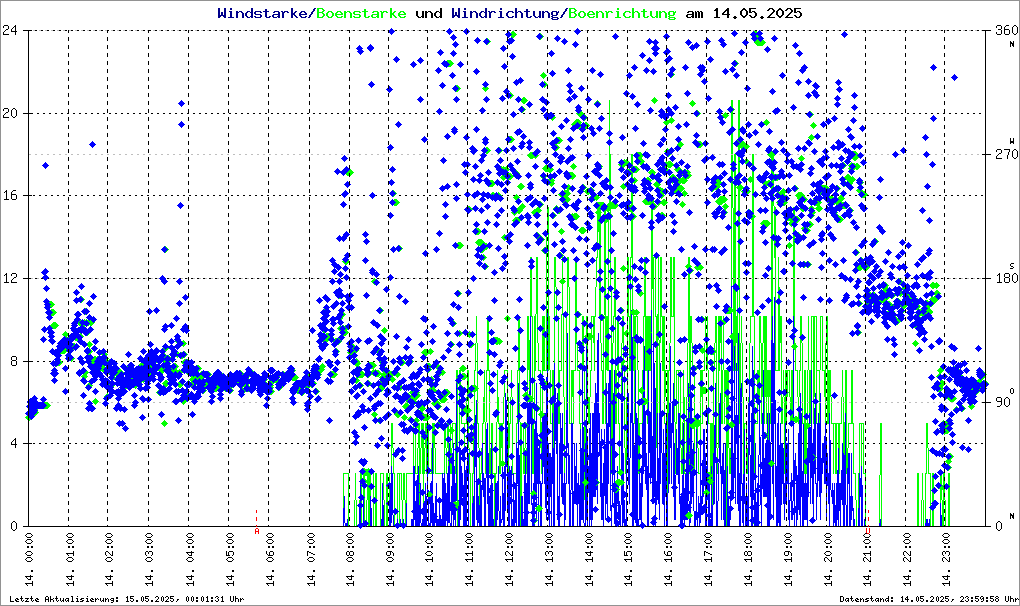
Task: Click the 24 value on the left axis
Action: (13, 31)
